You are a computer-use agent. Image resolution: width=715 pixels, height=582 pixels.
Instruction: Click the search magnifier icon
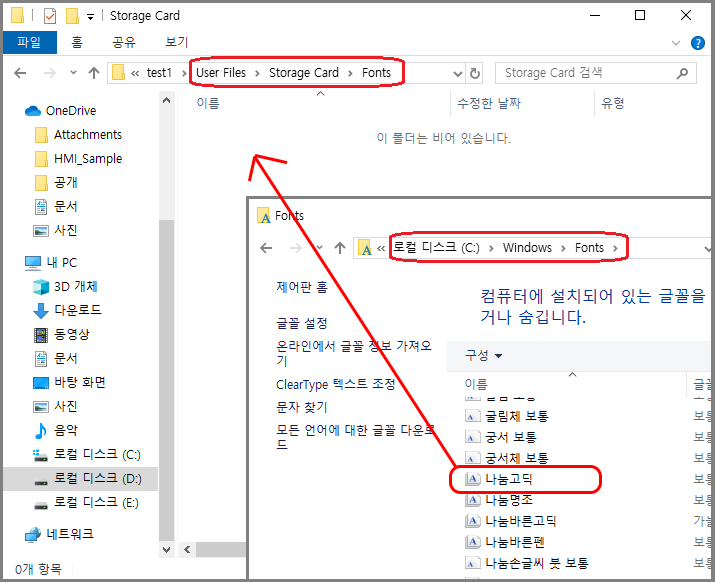click(682, 73)
